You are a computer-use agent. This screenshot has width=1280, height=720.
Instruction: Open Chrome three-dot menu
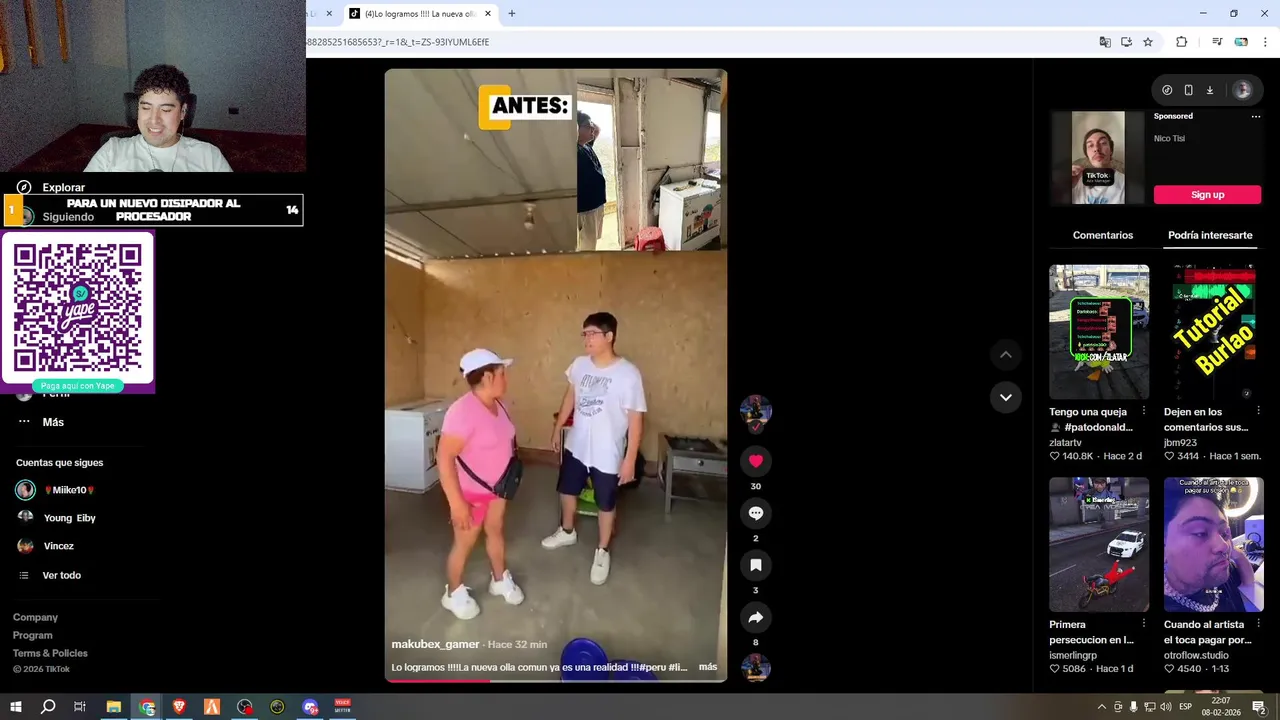(x=1265, y=42)
